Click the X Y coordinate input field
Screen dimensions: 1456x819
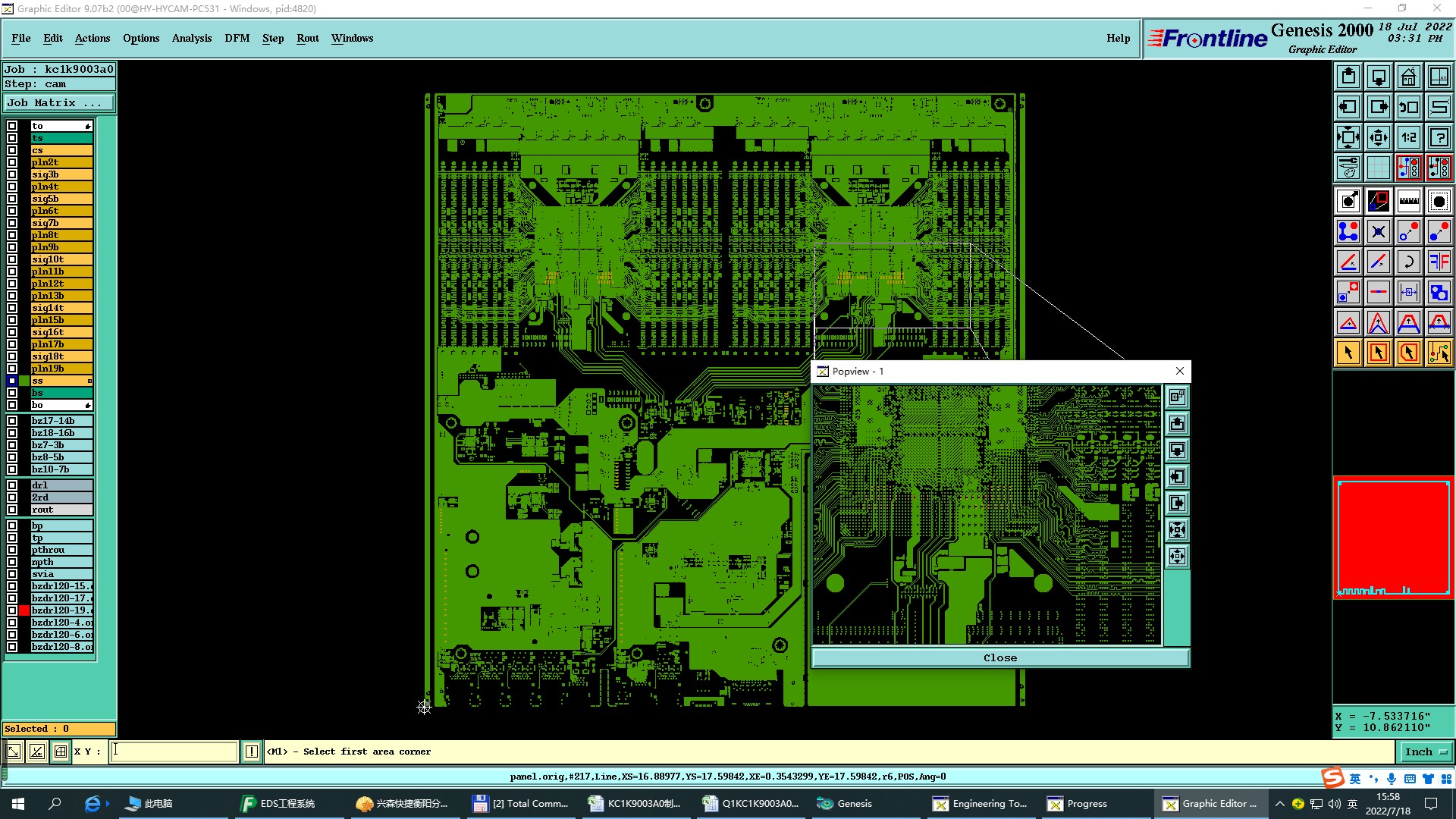(174, 752)
